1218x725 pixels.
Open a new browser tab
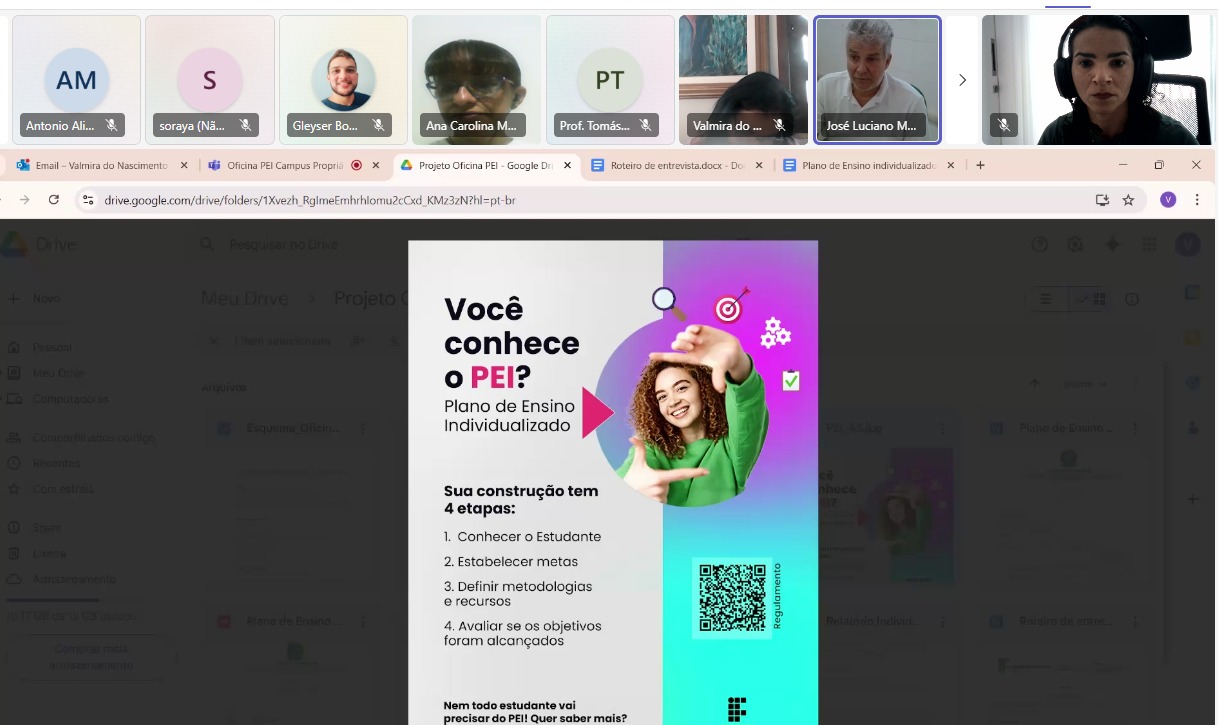[980, 165]
